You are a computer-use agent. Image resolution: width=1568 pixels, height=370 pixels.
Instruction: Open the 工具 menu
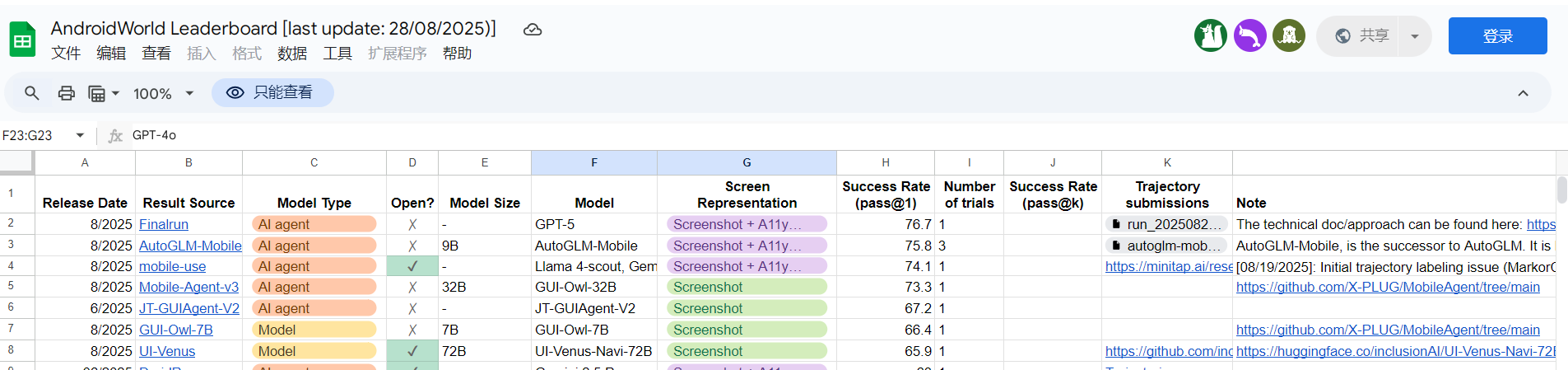pyautogui.click(x=337, y=54)
